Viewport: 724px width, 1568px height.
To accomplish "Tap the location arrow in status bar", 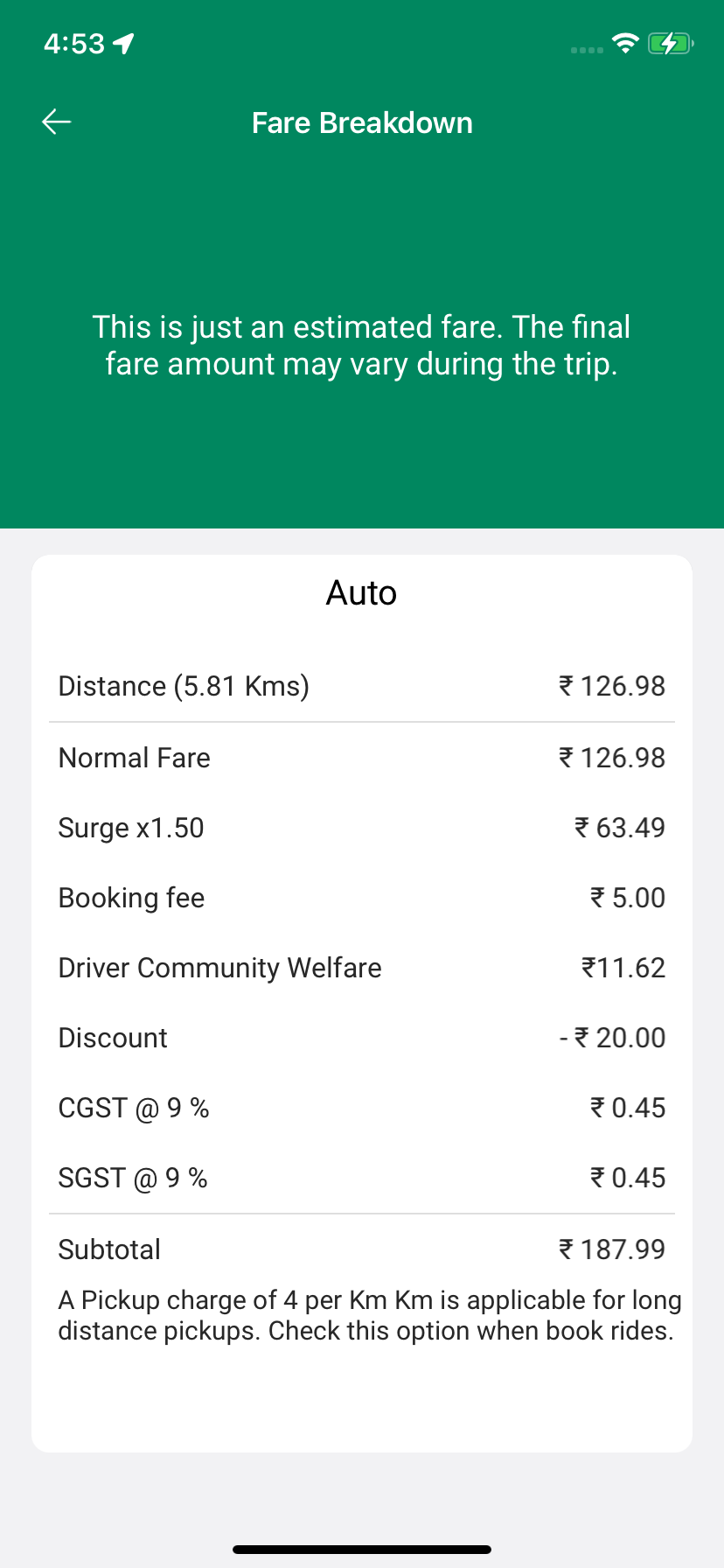I will tap(123, 43).
